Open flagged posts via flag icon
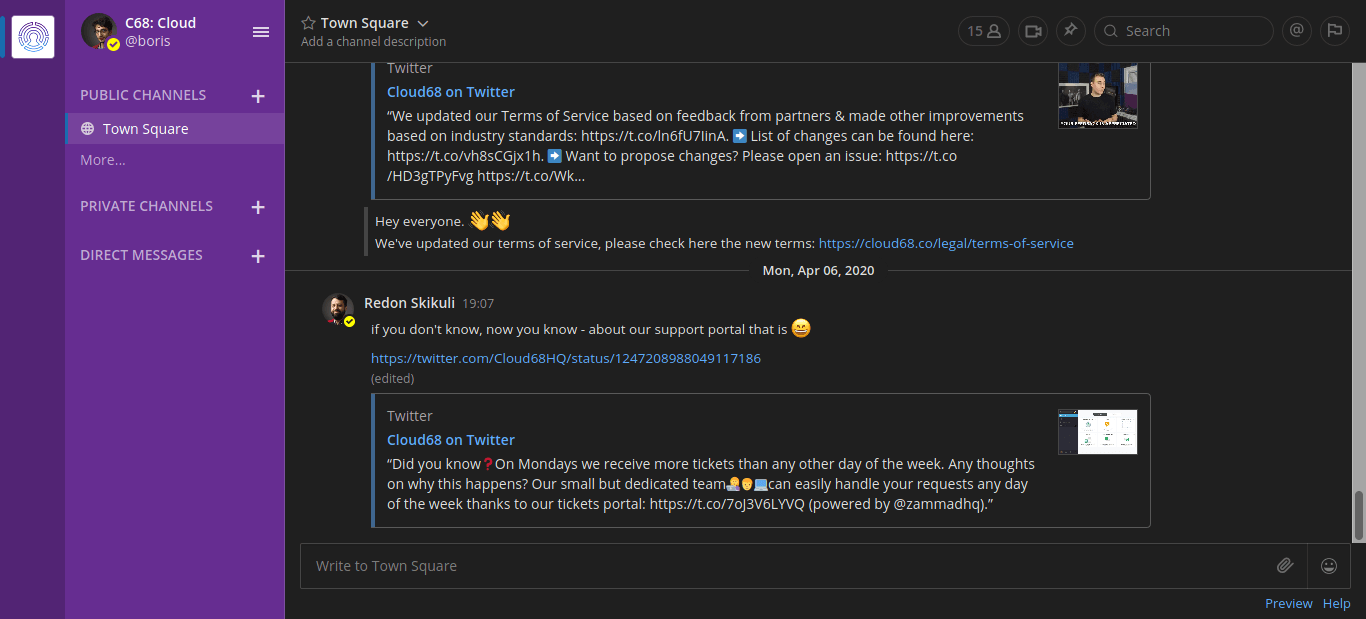 [1334, 31]
